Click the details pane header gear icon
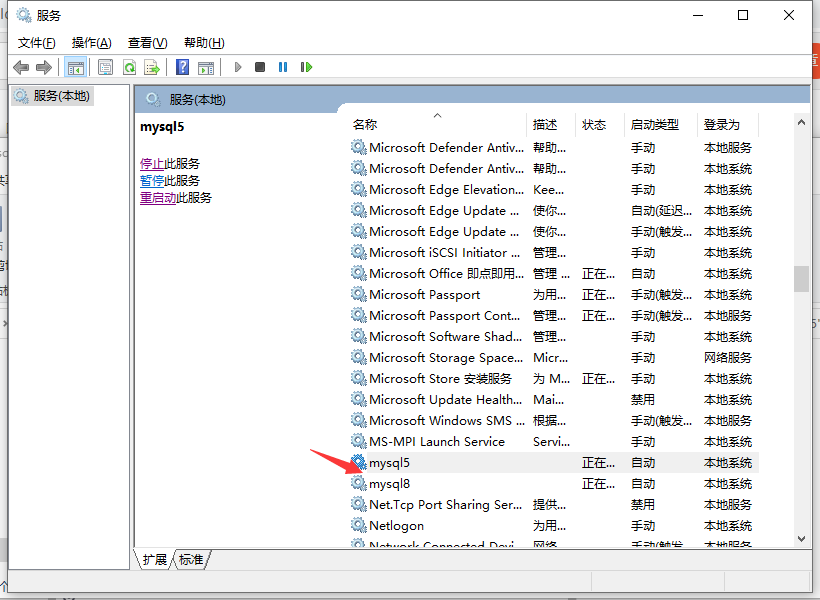 click(x=153, y=99)
